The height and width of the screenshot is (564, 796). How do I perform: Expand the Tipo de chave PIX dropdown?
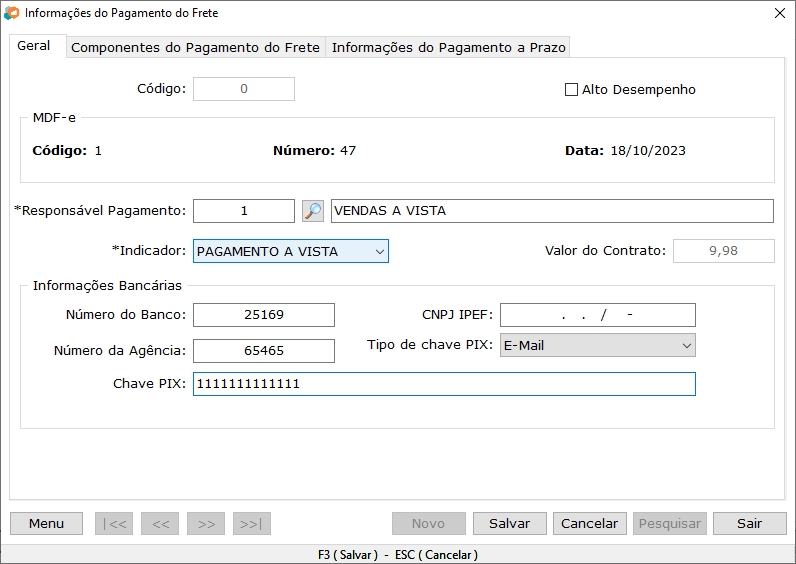coord(598,346)
